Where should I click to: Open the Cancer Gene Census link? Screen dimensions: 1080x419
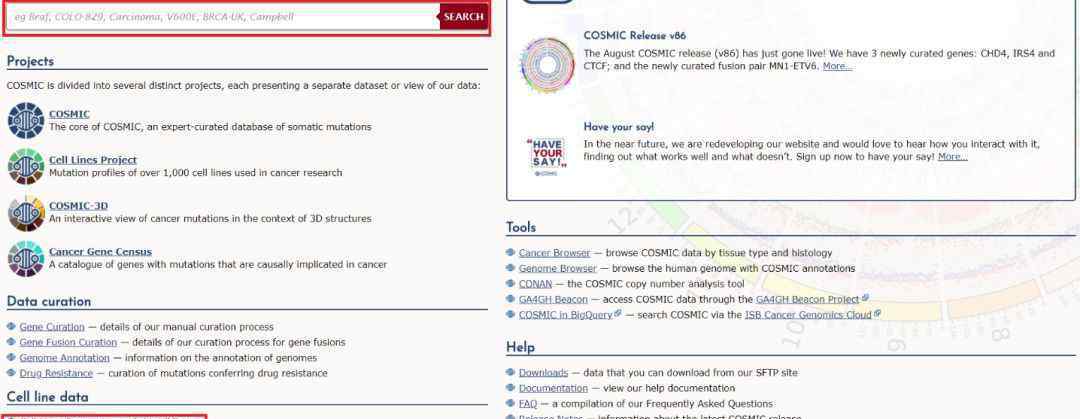101,252
